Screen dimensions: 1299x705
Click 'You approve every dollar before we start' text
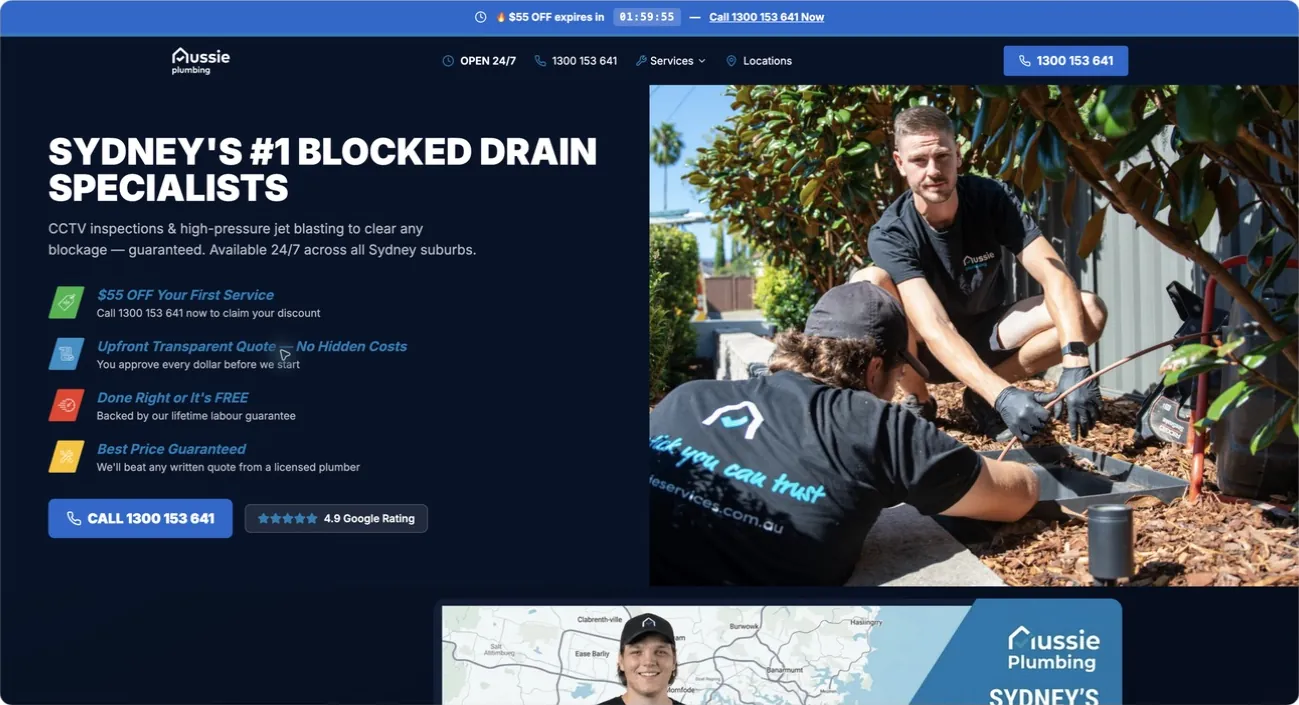click(198, 365)
